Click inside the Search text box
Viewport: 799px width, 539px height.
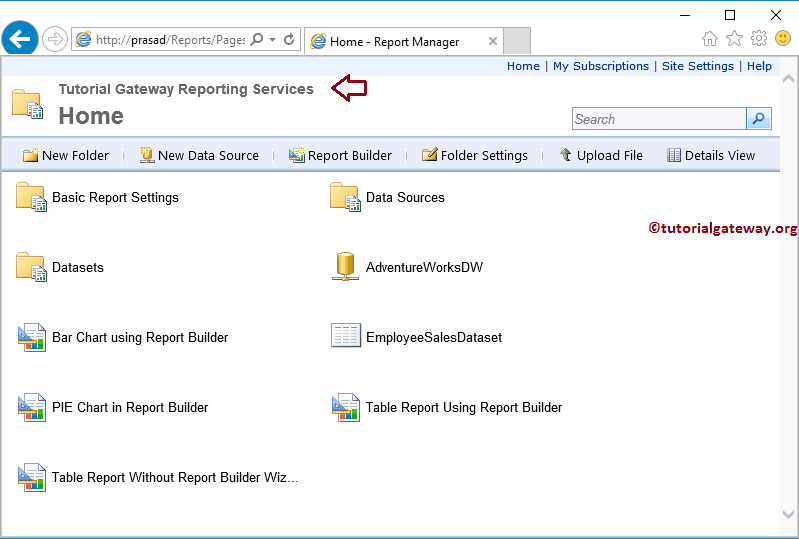tap(659, 119)
